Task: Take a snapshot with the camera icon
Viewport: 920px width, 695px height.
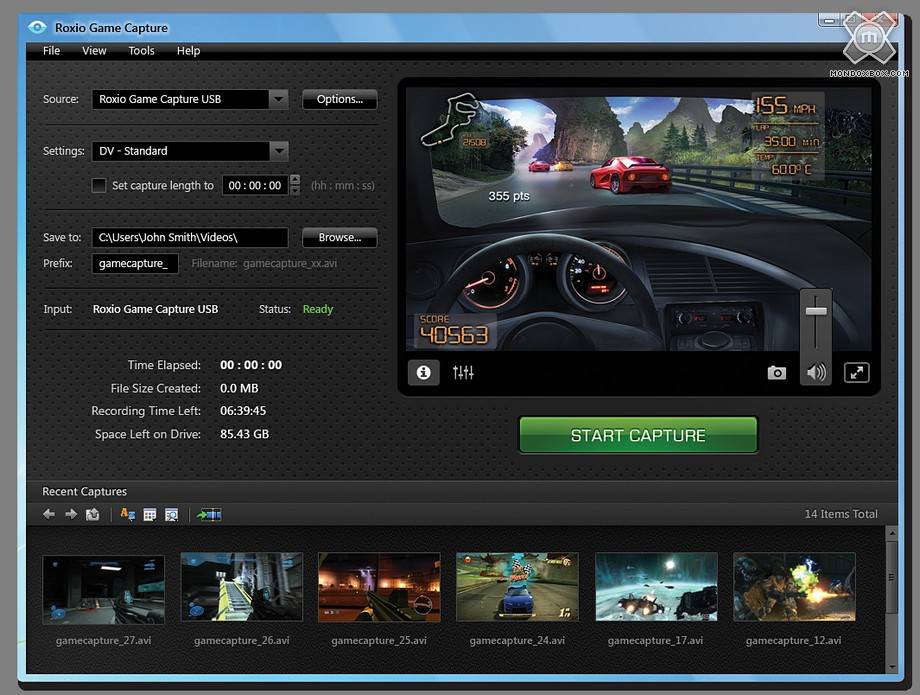Action: coord(777,373)
